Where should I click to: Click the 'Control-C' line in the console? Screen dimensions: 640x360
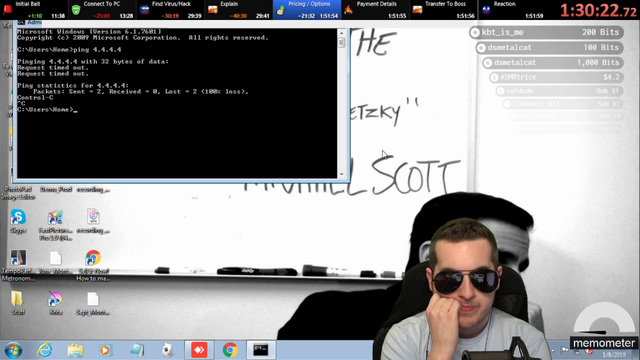[x=35, y=98]
